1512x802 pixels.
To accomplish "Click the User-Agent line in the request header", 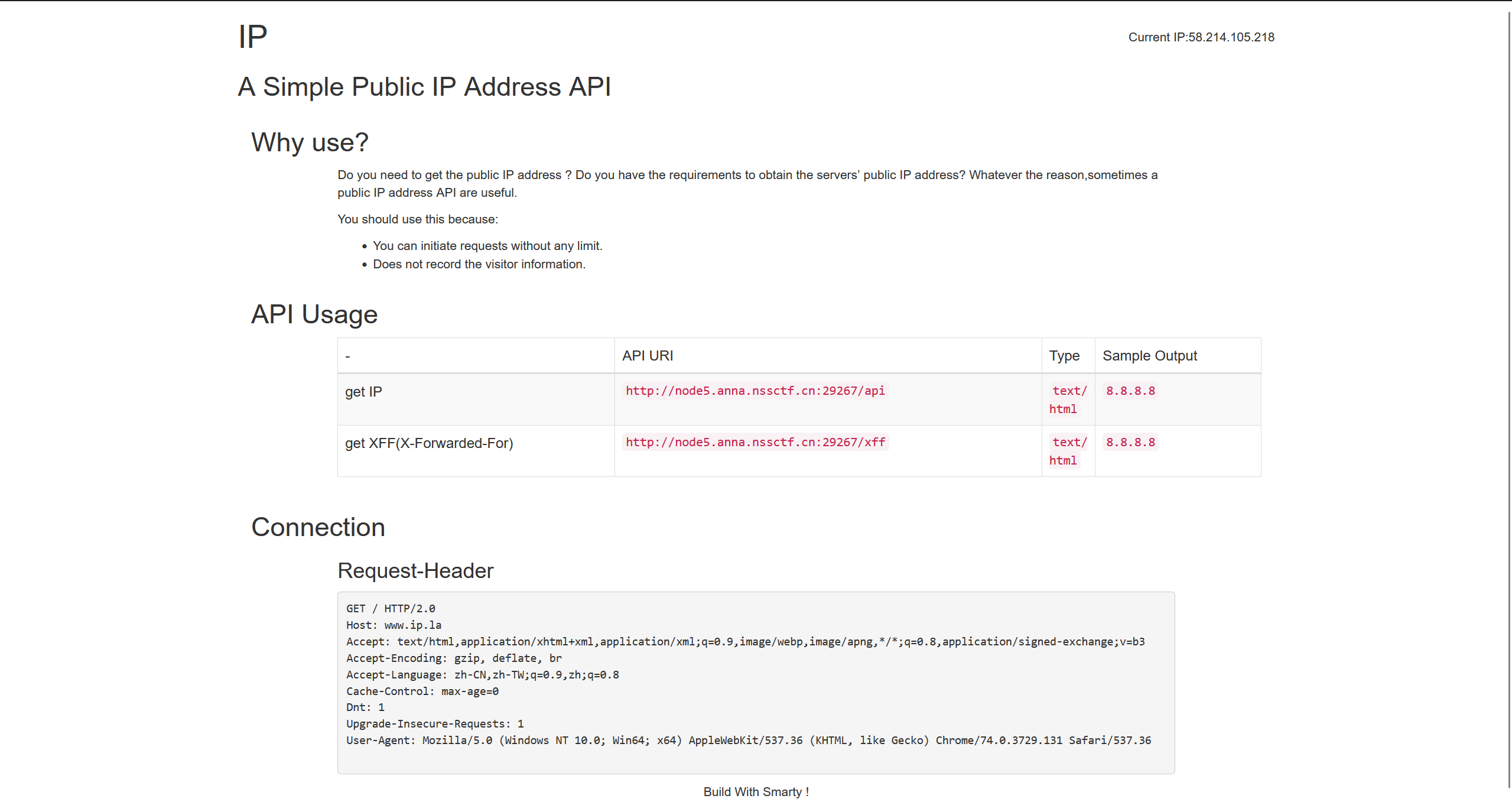I will [x=748, y=741].
